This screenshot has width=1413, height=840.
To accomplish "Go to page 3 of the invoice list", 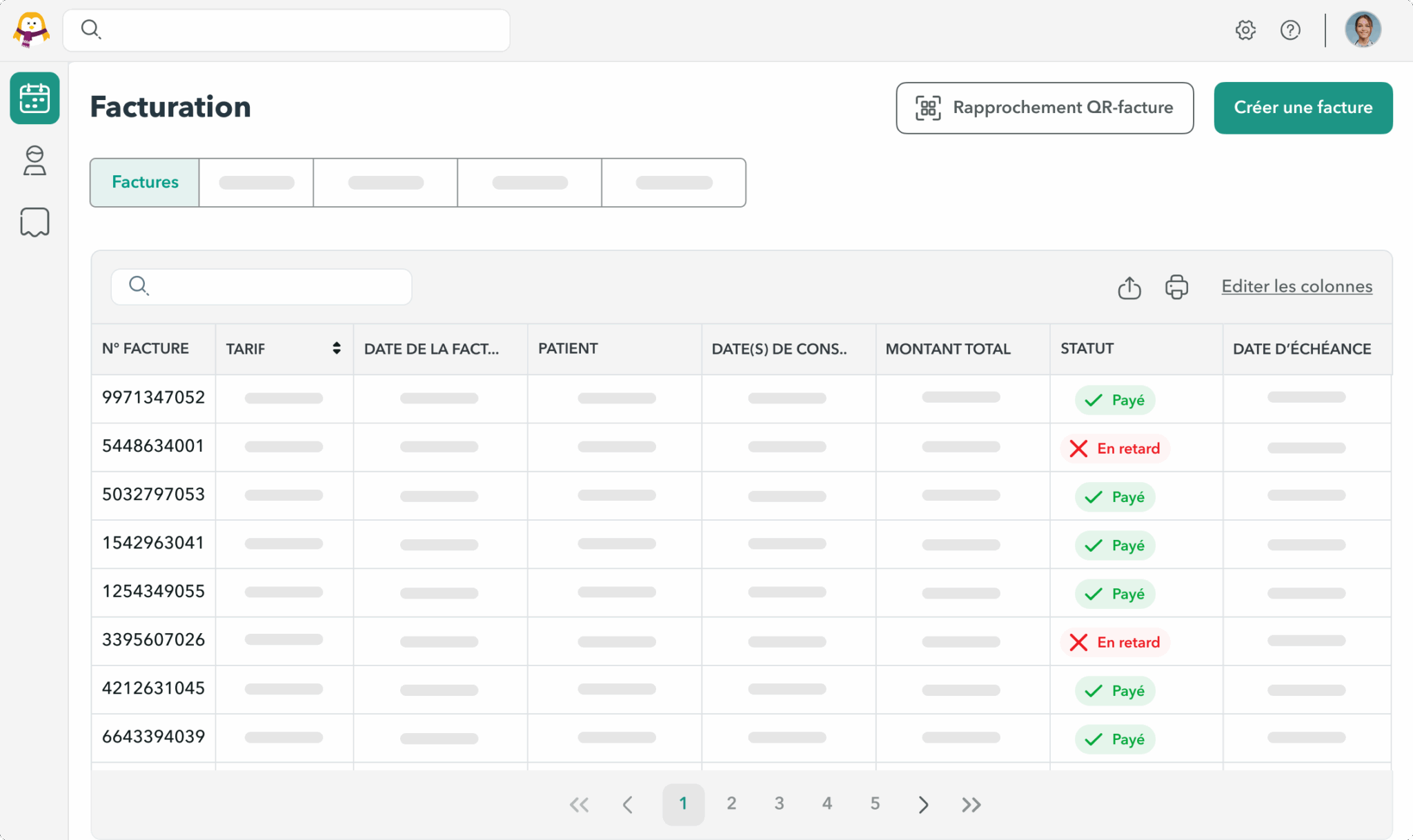I will tap(779, 803).
